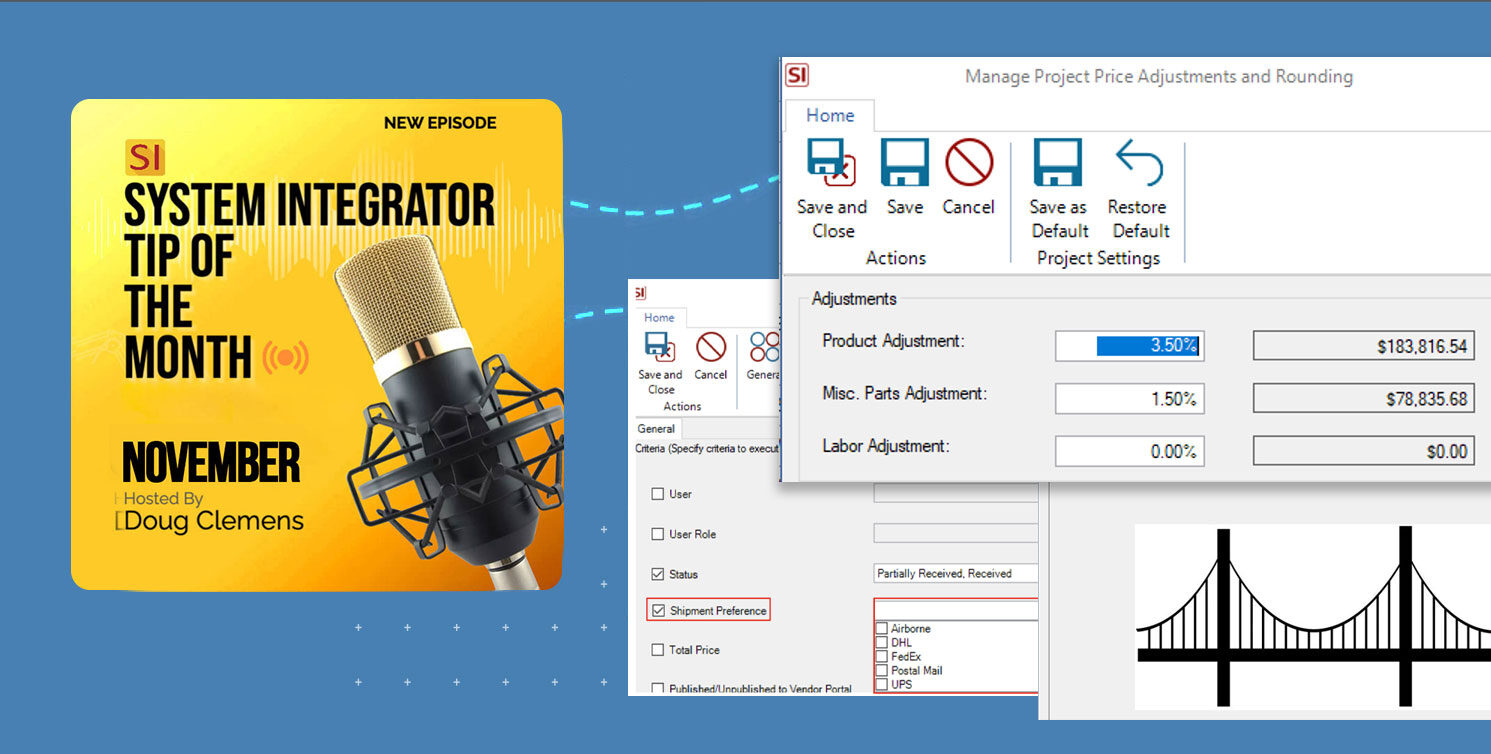This screenshot has width=1491, height=754.
Task: Click the $183,816.54 product amount field
Action: [x=1364, y=346]
